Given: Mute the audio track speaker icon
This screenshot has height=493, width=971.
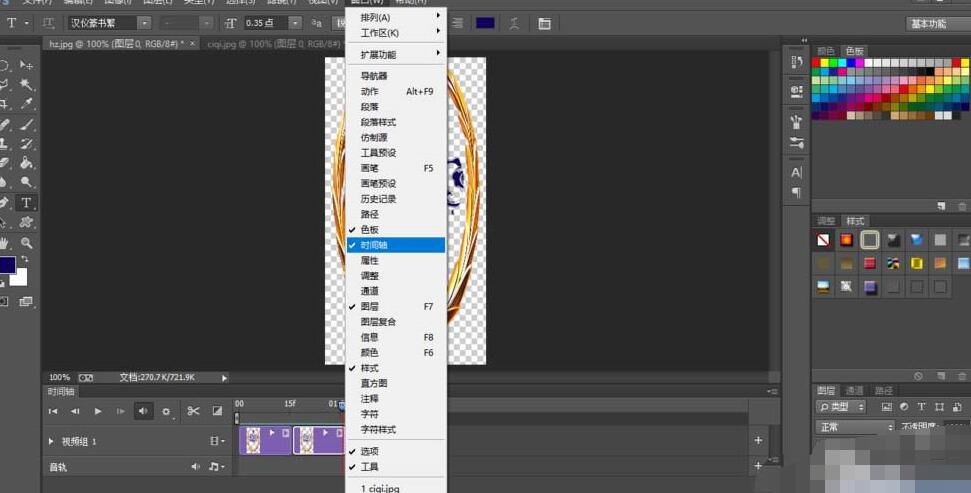Looking at the screenshot, I should click(196, 466).
